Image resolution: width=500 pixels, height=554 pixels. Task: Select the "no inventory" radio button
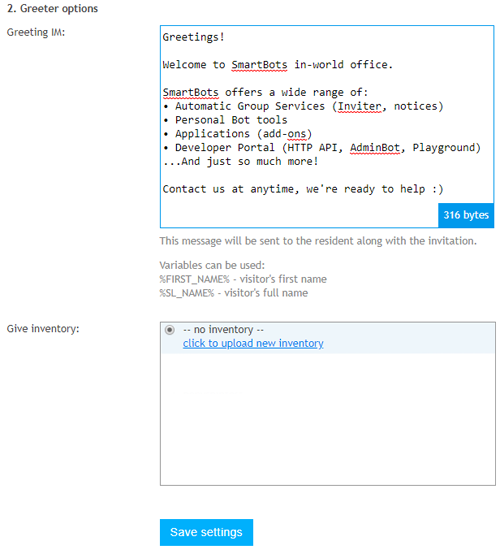pyautogui.click(x=170, y=330)
